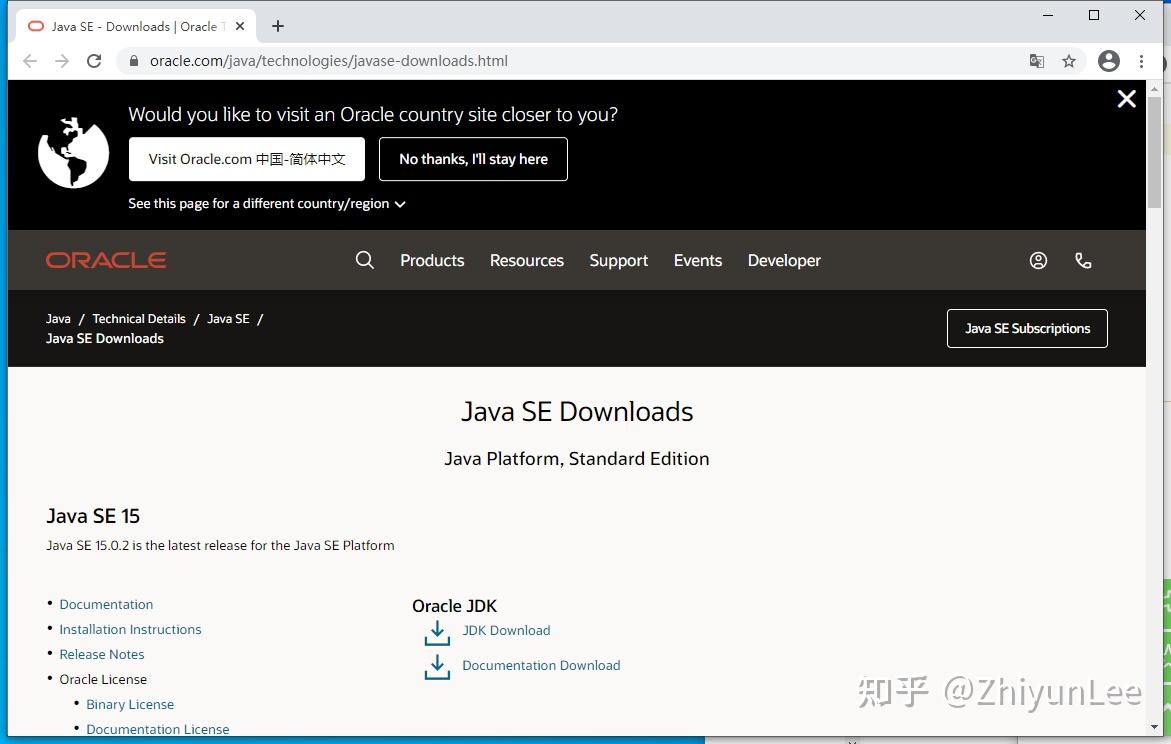
Task: Click the phone contact icon
Action: [1083, 260]
